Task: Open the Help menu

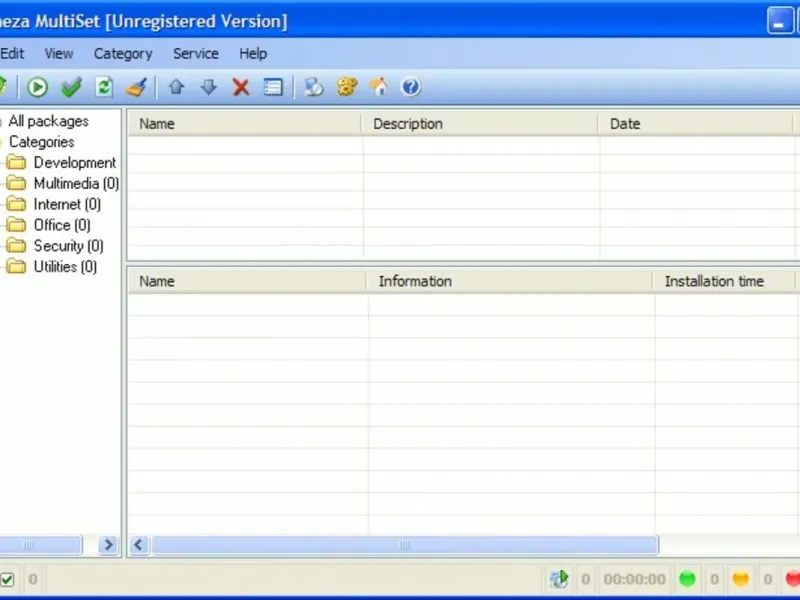Action: click(x=253, y=54)
